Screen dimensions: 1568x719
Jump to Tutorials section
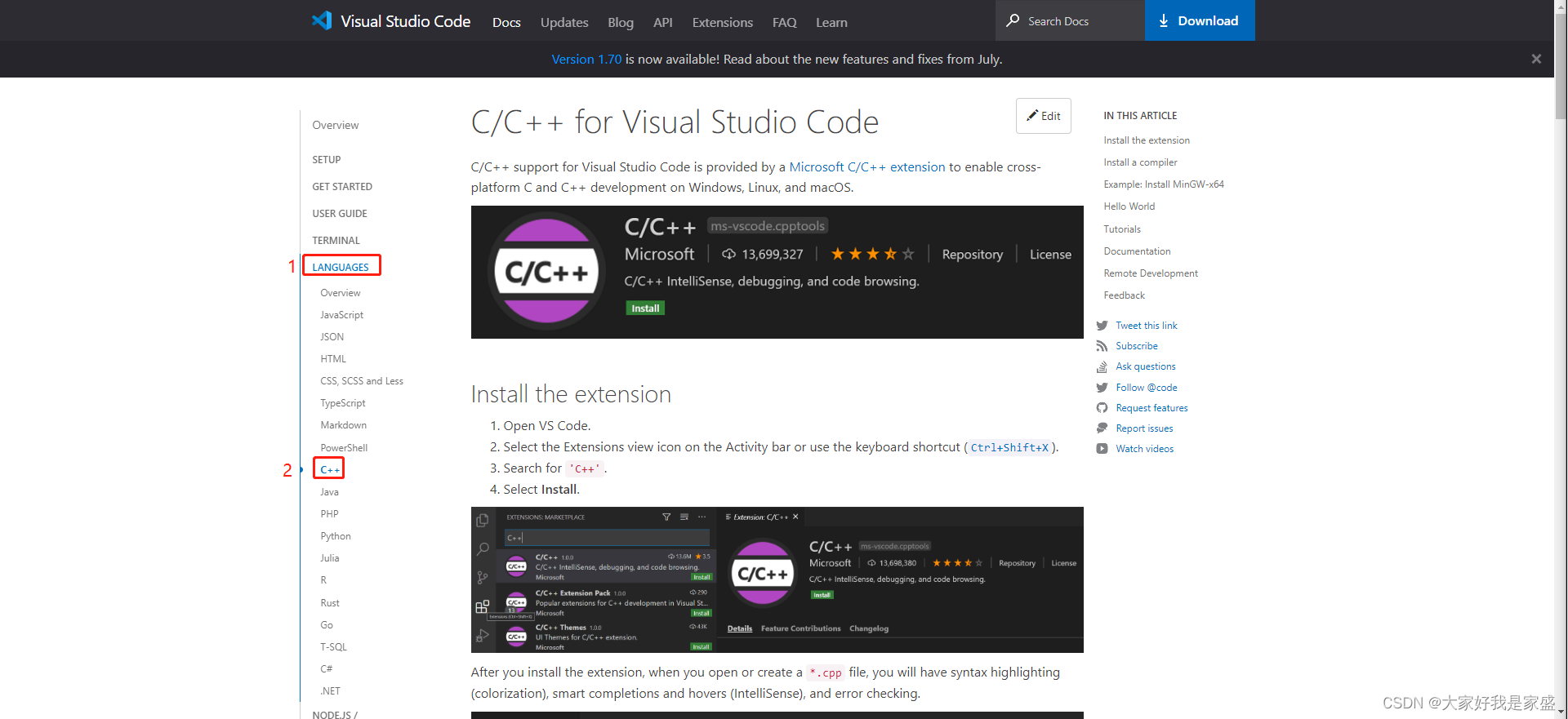tap(1122, 229)
